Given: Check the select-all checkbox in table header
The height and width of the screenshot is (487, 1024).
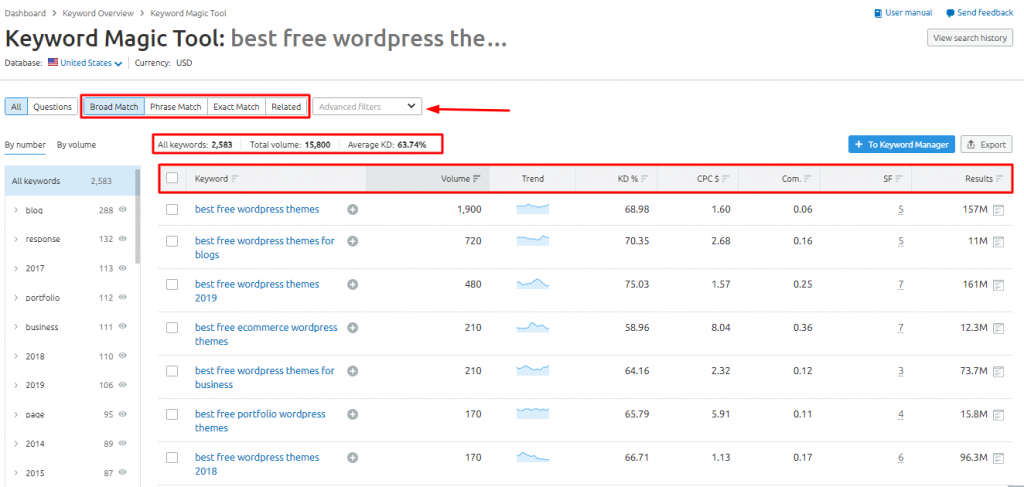Looking at the screenshot, I should [172, 179].
